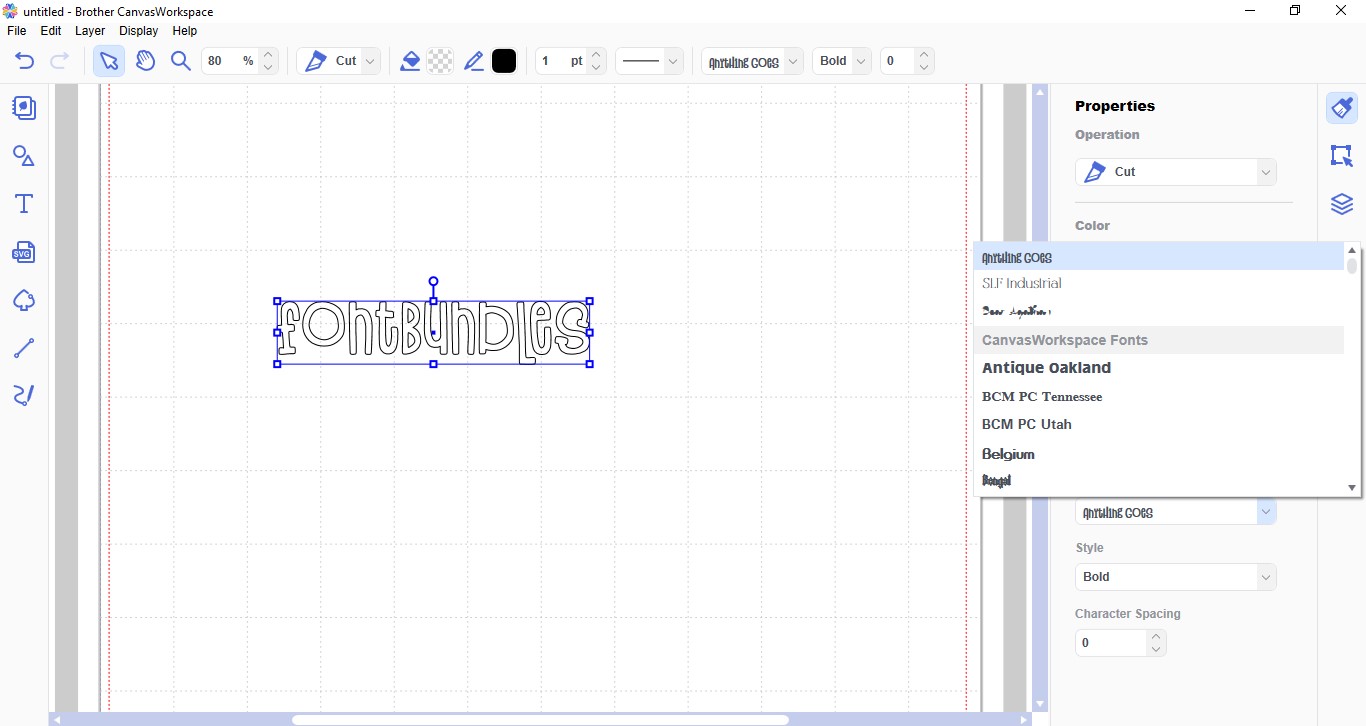Click the Properties Character Spacing field
Image resolution: width=1366 pixels, height=726 pixels.
[1111, 643]
